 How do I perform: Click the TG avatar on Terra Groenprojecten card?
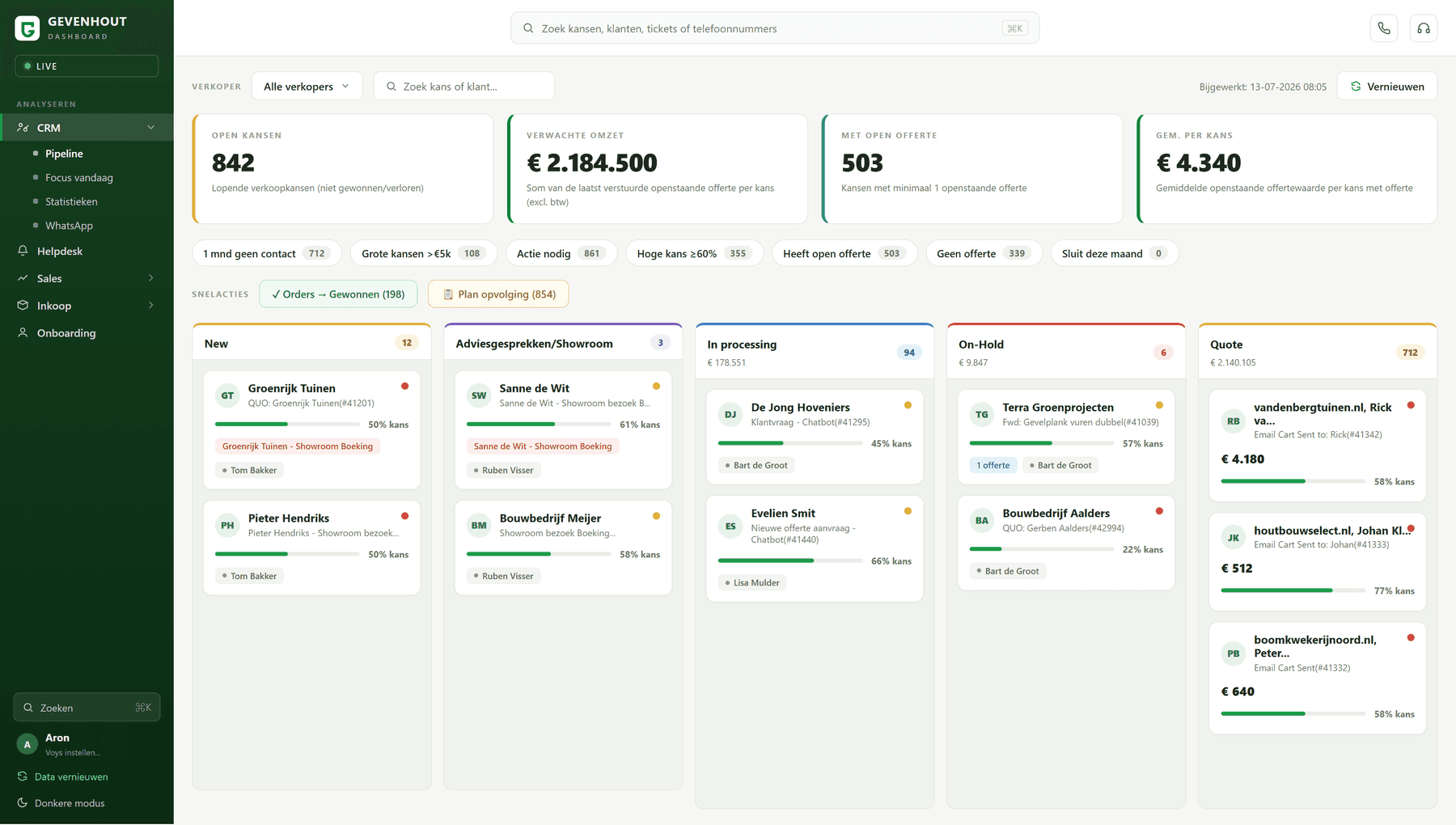point(982,414)
